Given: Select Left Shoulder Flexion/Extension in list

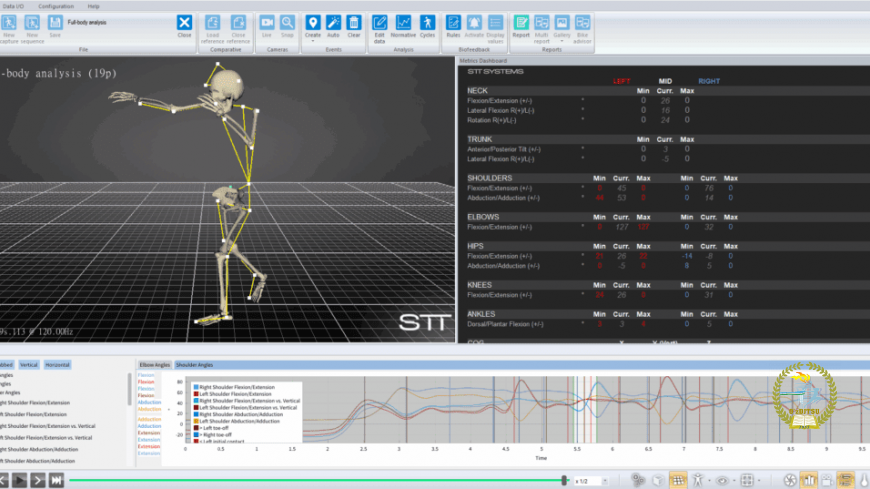Looking at the screenshot, I should tap(33, 414).
